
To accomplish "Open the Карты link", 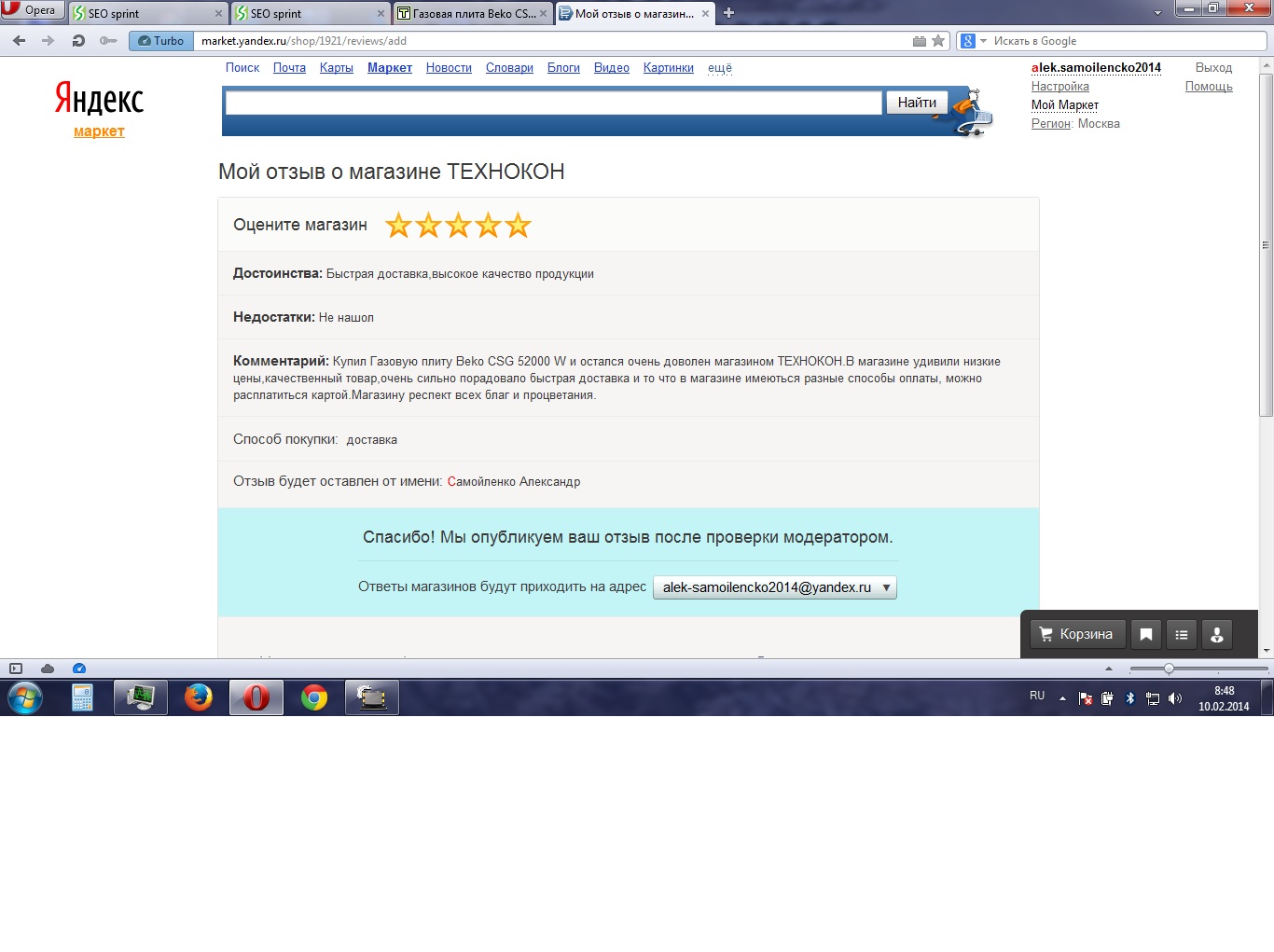I will [336, 68].
